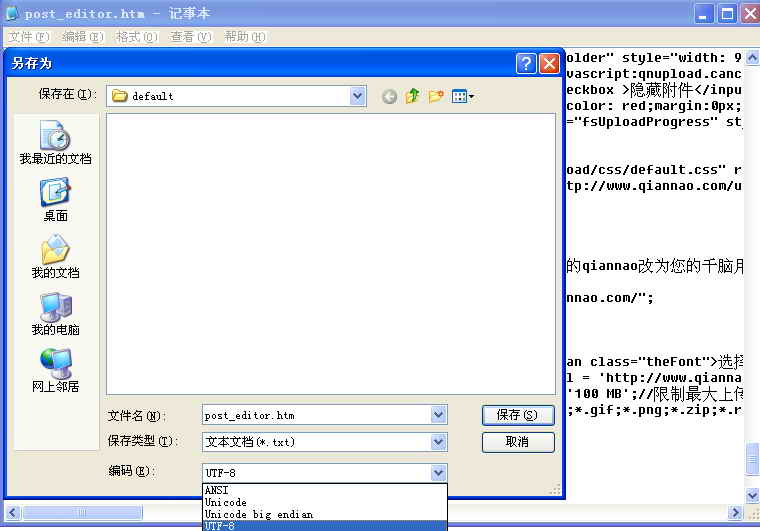
Task: Click the file name input field
Action: [317, 415]
